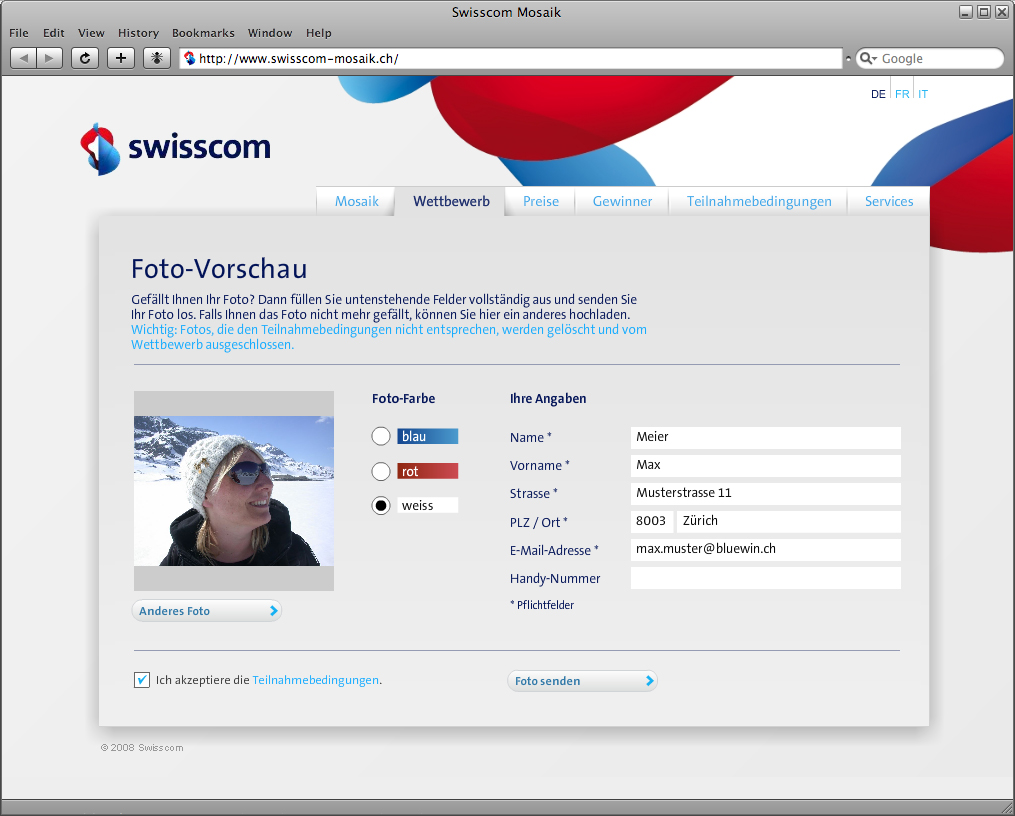Viewport: 1015px width, 816px height.
Task: Switch to the Gewinner tab
Action: point(622,201)
